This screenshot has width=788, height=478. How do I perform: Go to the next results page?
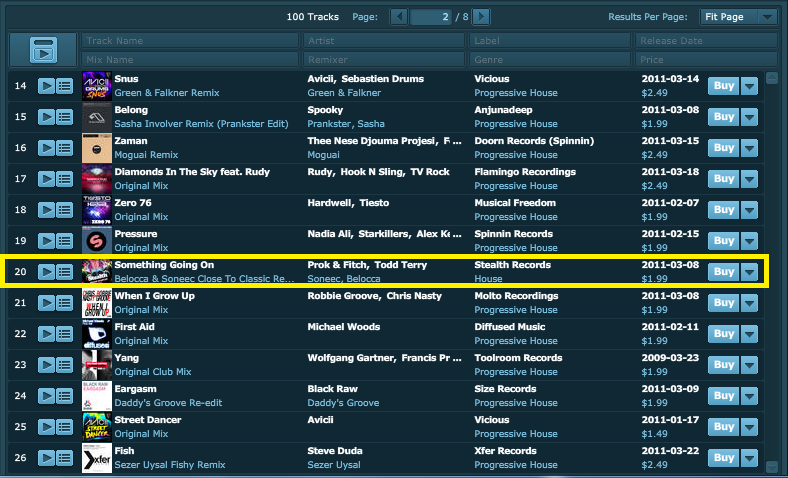point(481,17)
